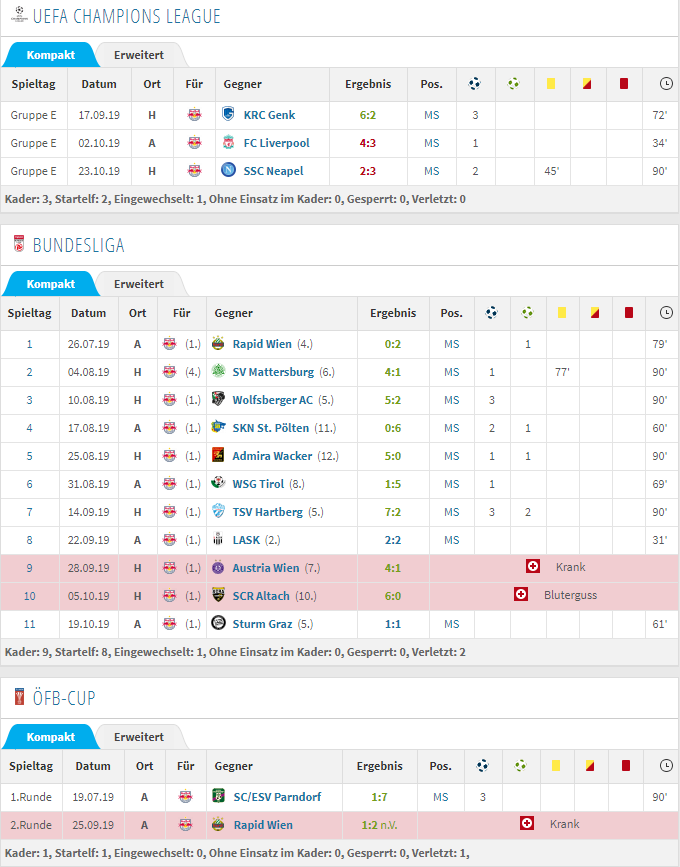
Task: Switch to the Erweitert tab under ÖFB-Cup
Action: pos(139,737)
